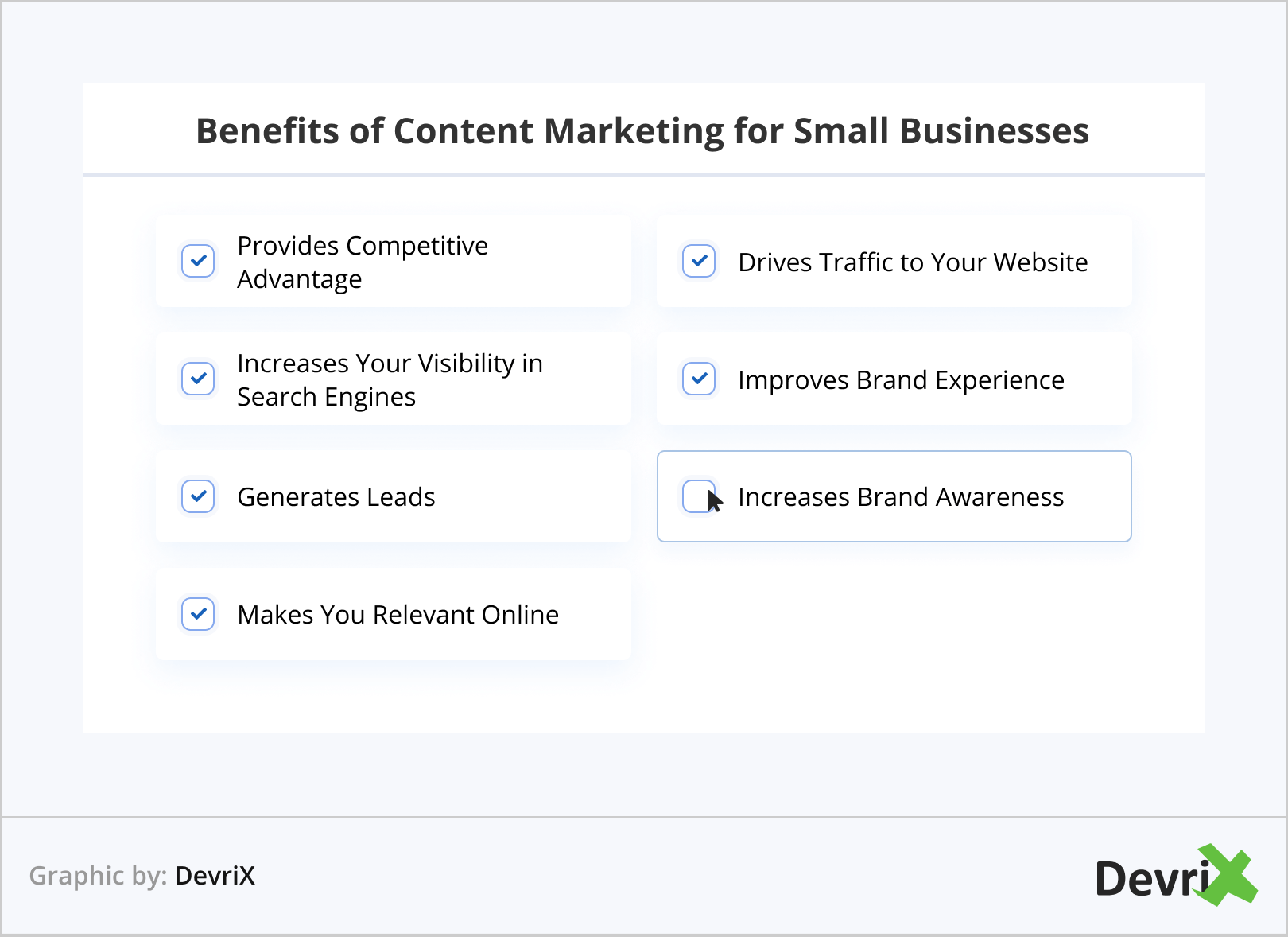Uncheck the Generates Leads checkbox
Image resolution: width=1288 pixels, height=937 pixels.
[x=198, y=496]
